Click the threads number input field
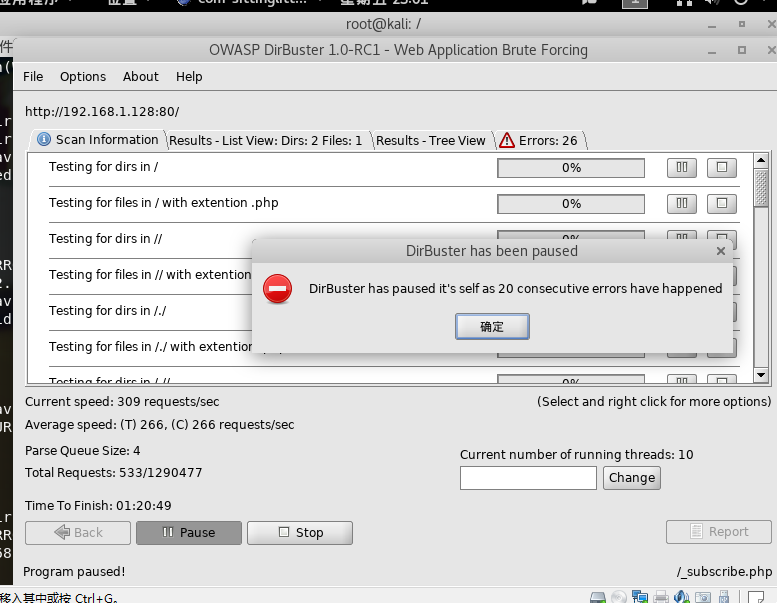The height and width of the screenshot is (603, 777). [528, 478]
